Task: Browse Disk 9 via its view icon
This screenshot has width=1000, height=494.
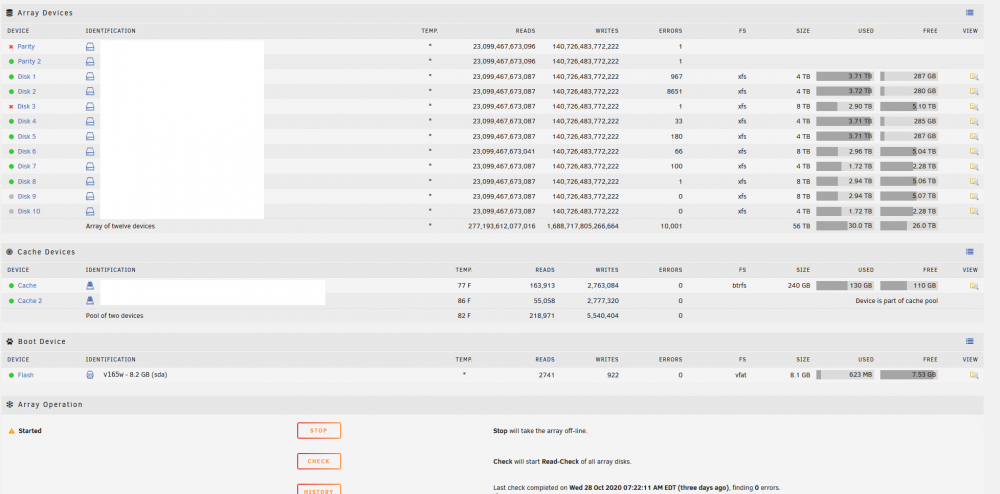Action: click(x=974, y=196)
